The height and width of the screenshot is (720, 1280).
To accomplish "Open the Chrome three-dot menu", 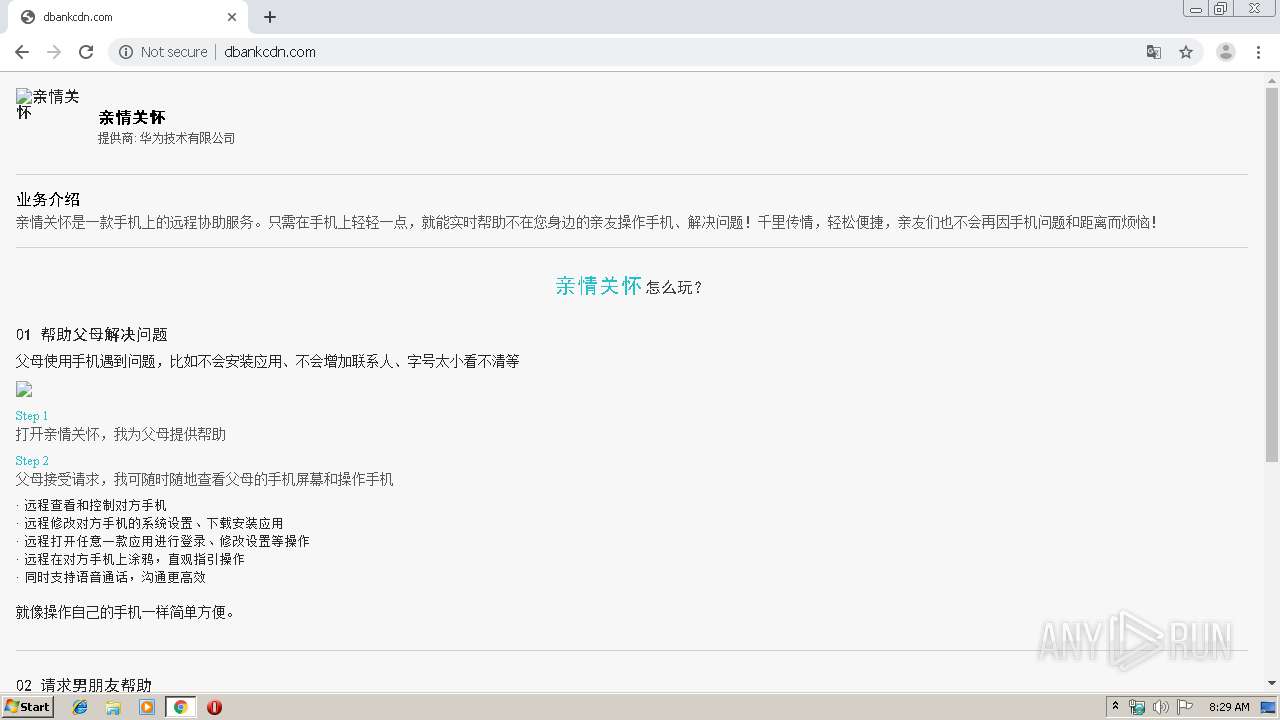I will pyautogui.click(x=1259, y=52).
